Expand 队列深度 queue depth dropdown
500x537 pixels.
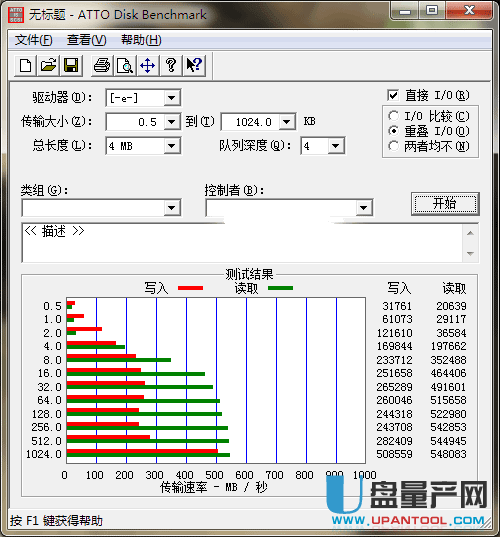(x=336, y=146)
